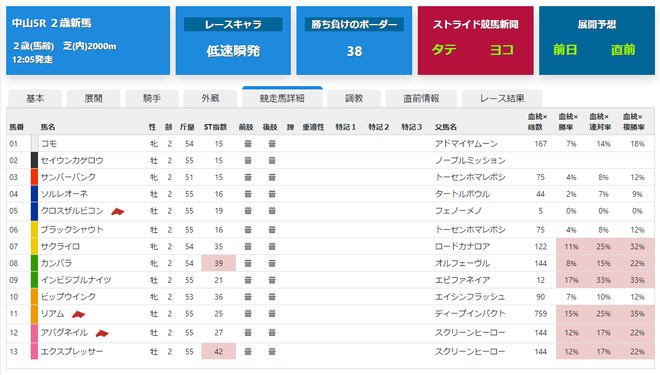Viewport: 660px width, 375px height.
Task: Click sire name エピファネイア
Action: click(x=462, y=280)
